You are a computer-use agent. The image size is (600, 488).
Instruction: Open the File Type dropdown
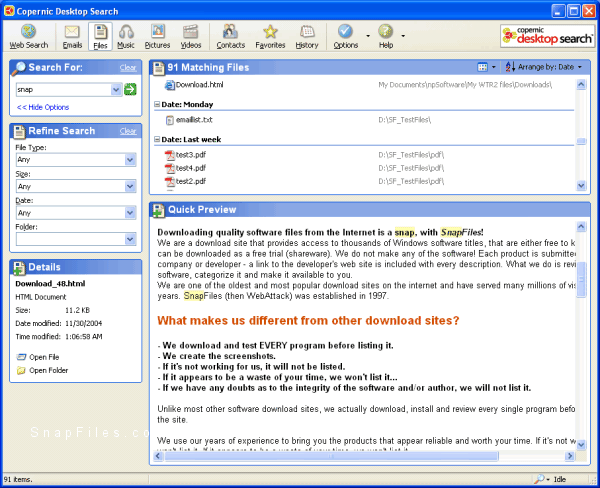point(130,160)
